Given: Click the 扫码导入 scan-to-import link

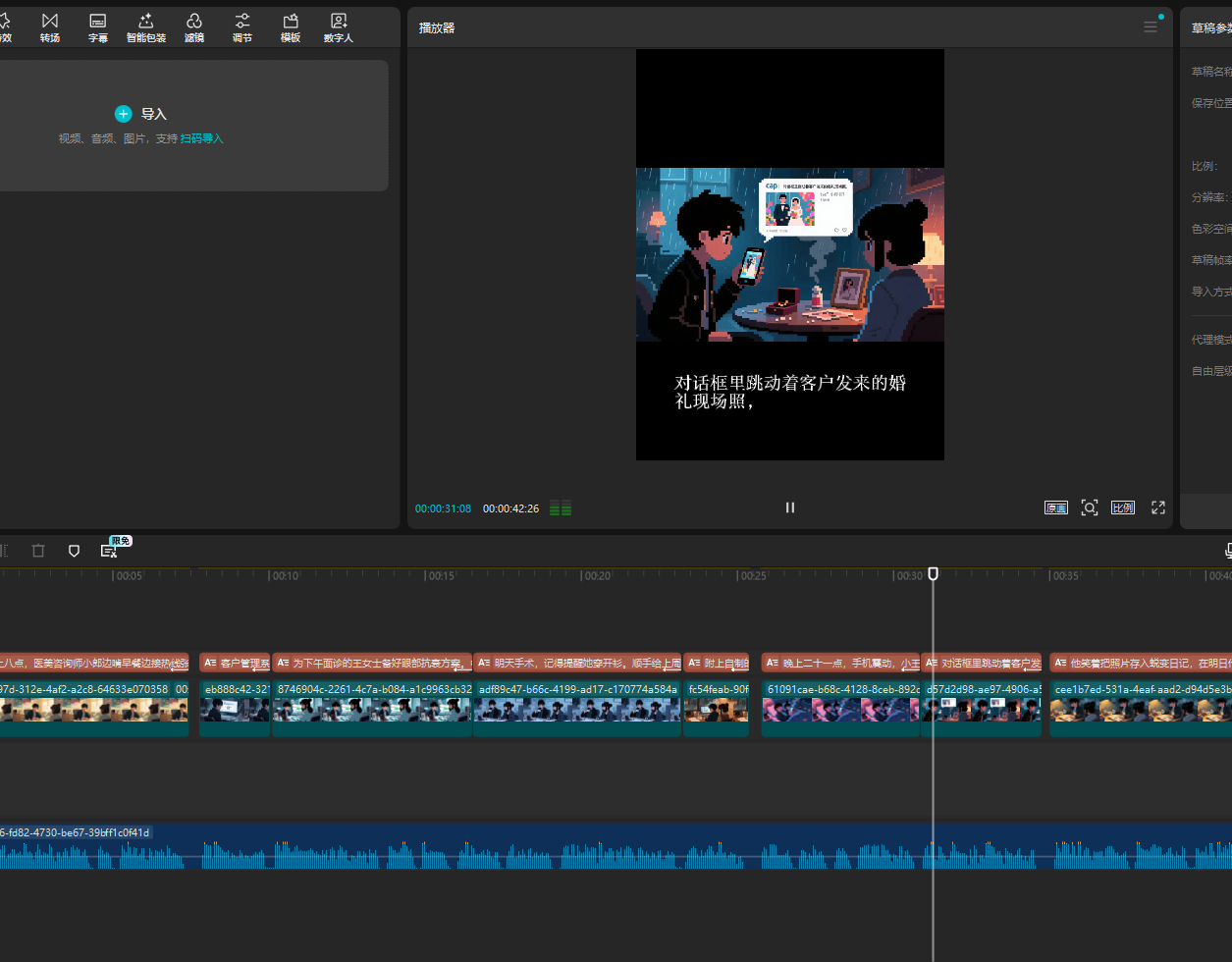Looking at the screenshot, I should pos(202,139).
